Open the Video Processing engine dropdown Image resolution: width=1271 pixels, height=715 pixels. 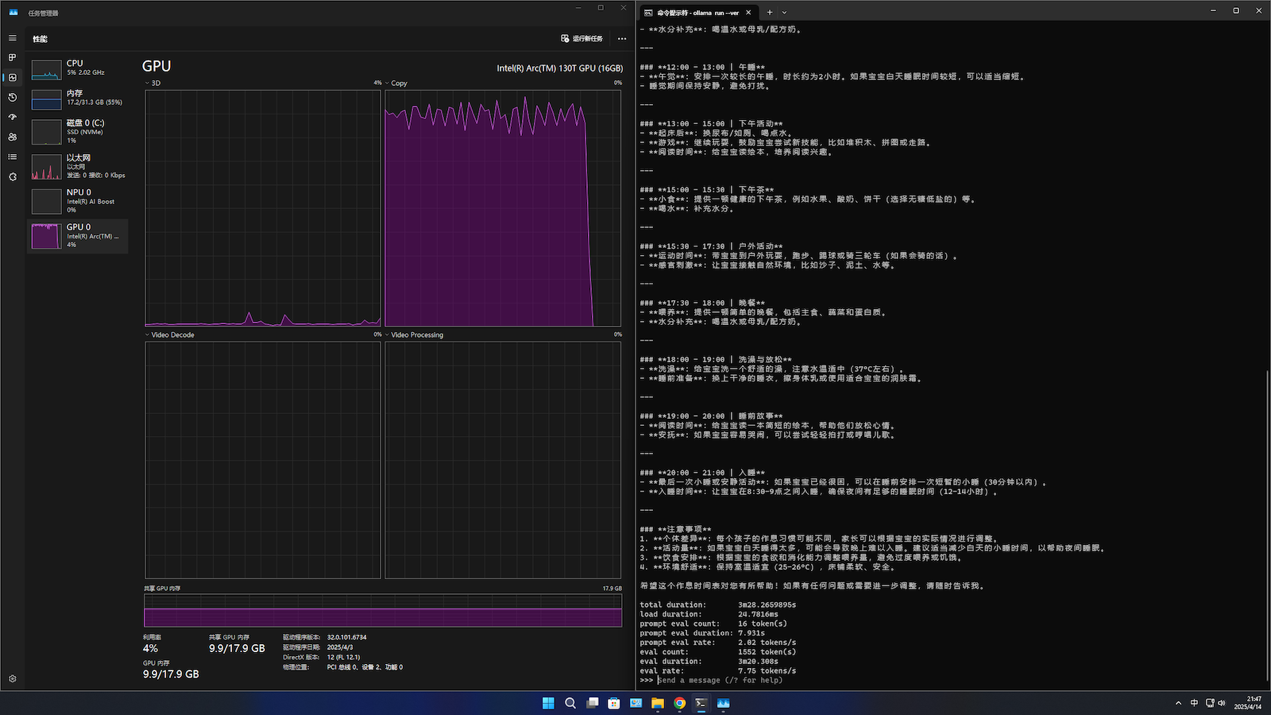pyautogui.click(x=414, y=335)
